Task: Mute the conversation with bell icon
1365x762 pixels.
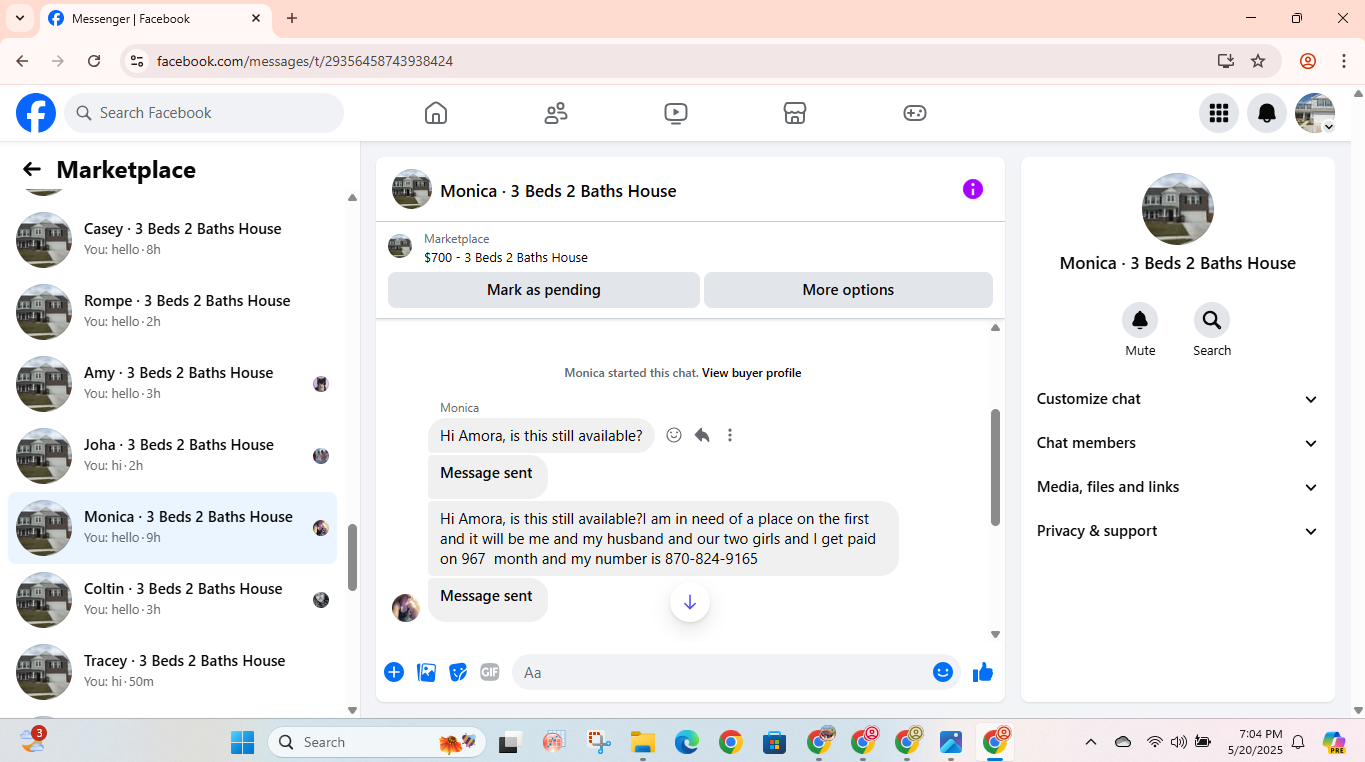Action: click(1140, 320)
